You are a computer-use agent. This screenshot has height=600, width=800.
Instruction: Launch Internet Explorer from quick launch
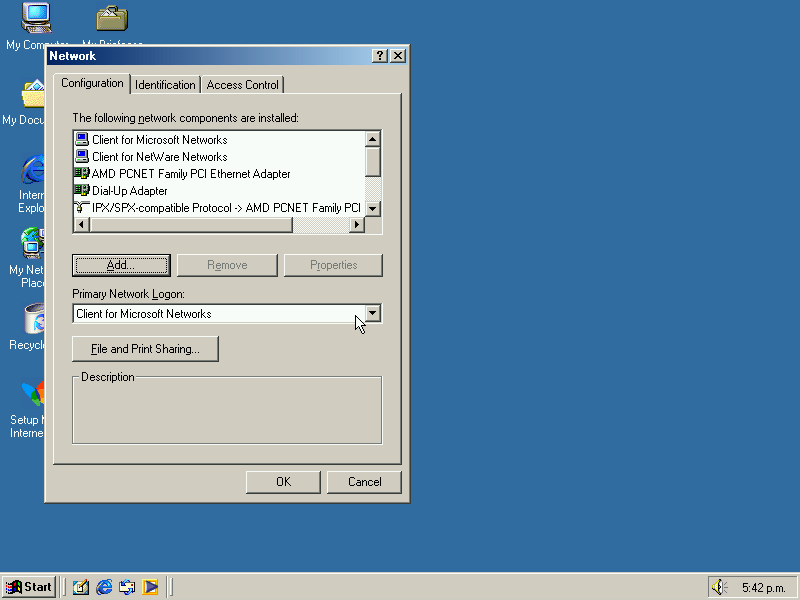(104, 587)
